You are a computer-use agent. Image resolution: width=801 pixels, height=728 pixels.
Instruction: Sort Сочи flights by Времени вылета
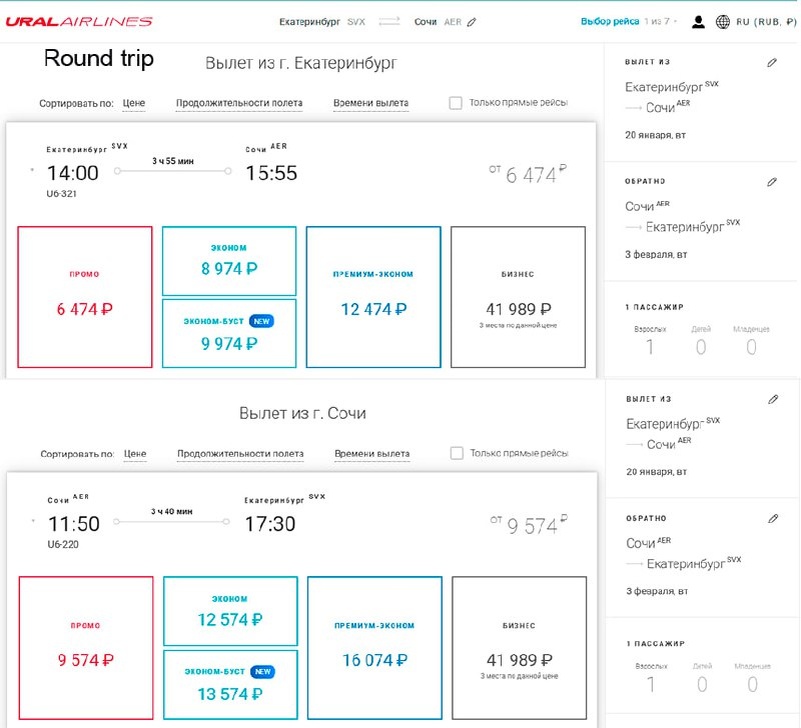coord(371,454)
